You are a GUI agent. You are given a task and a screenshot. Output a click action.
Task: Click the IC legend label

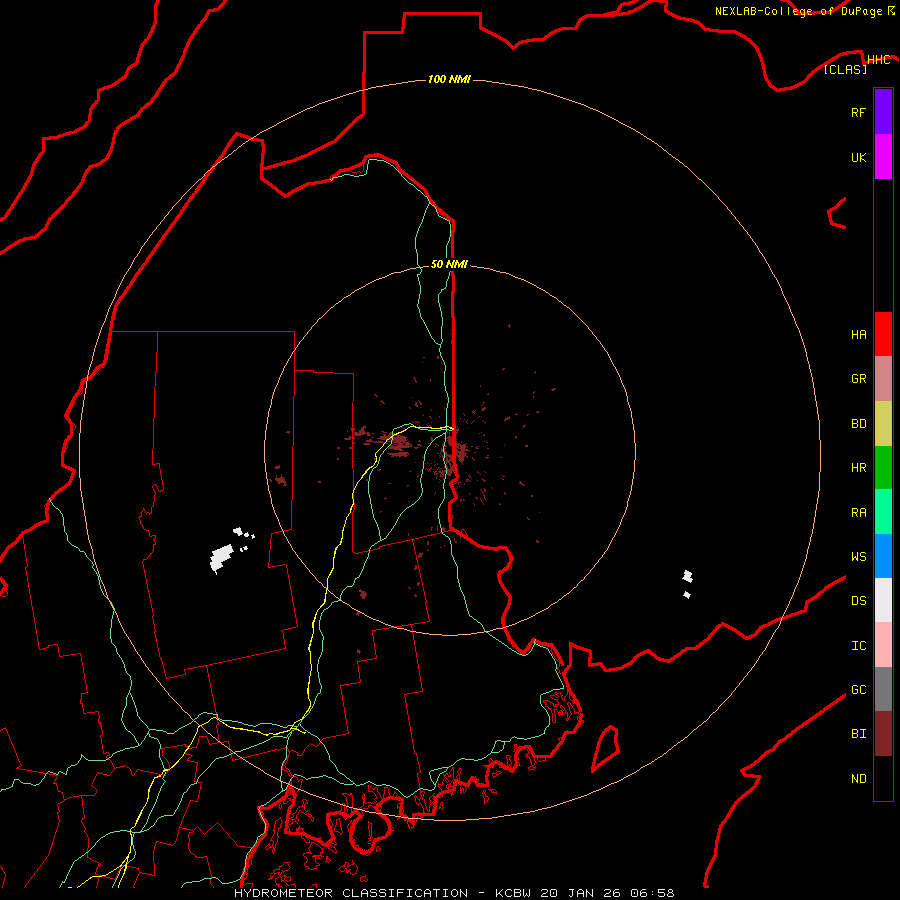[x=858, y=646]
